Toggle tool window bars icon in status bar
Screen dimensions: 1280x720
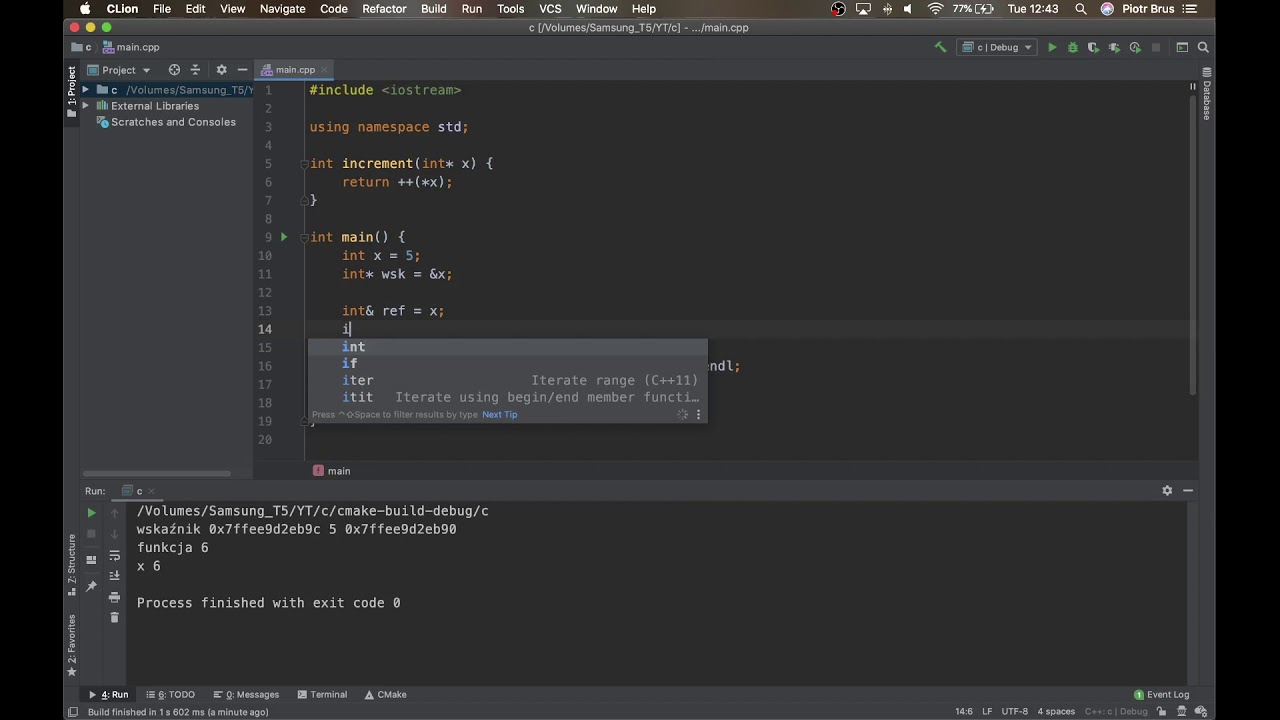72,712
